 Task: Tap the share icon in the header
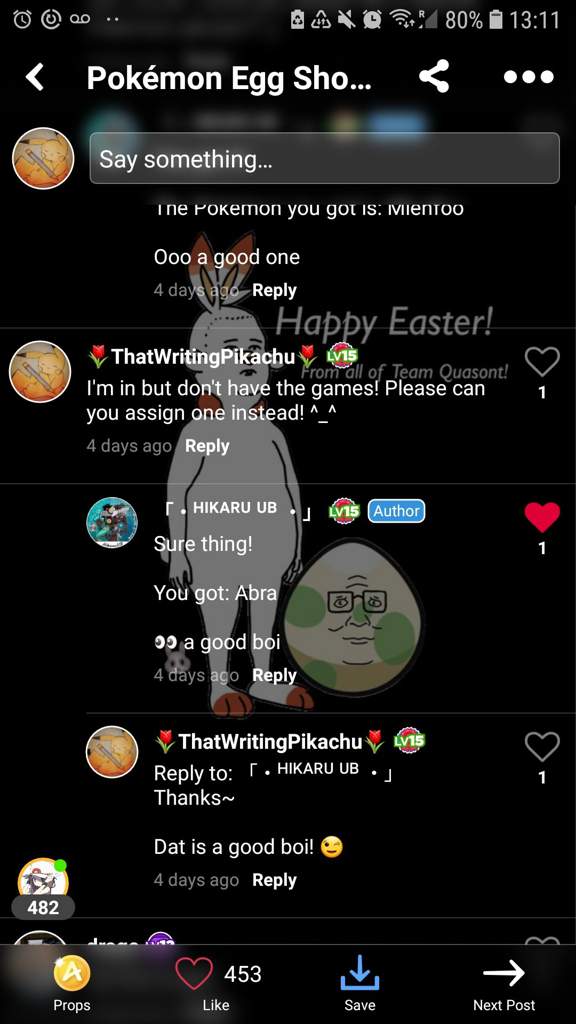434,76
